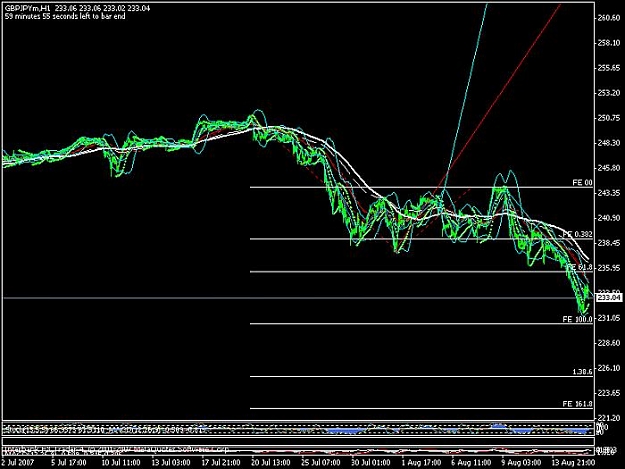Click the 20 Jul 13:00 time label
625x469 pixels.
[x=270, y=463]
